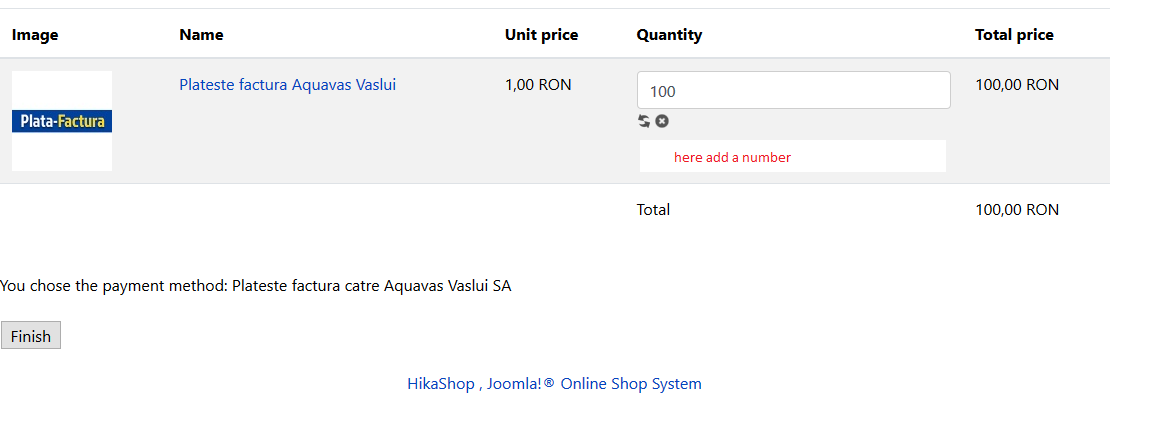The height and width of the screenshot is (423, 1154).
Task: Click the Quantity column header
Action: click(669, 35)
